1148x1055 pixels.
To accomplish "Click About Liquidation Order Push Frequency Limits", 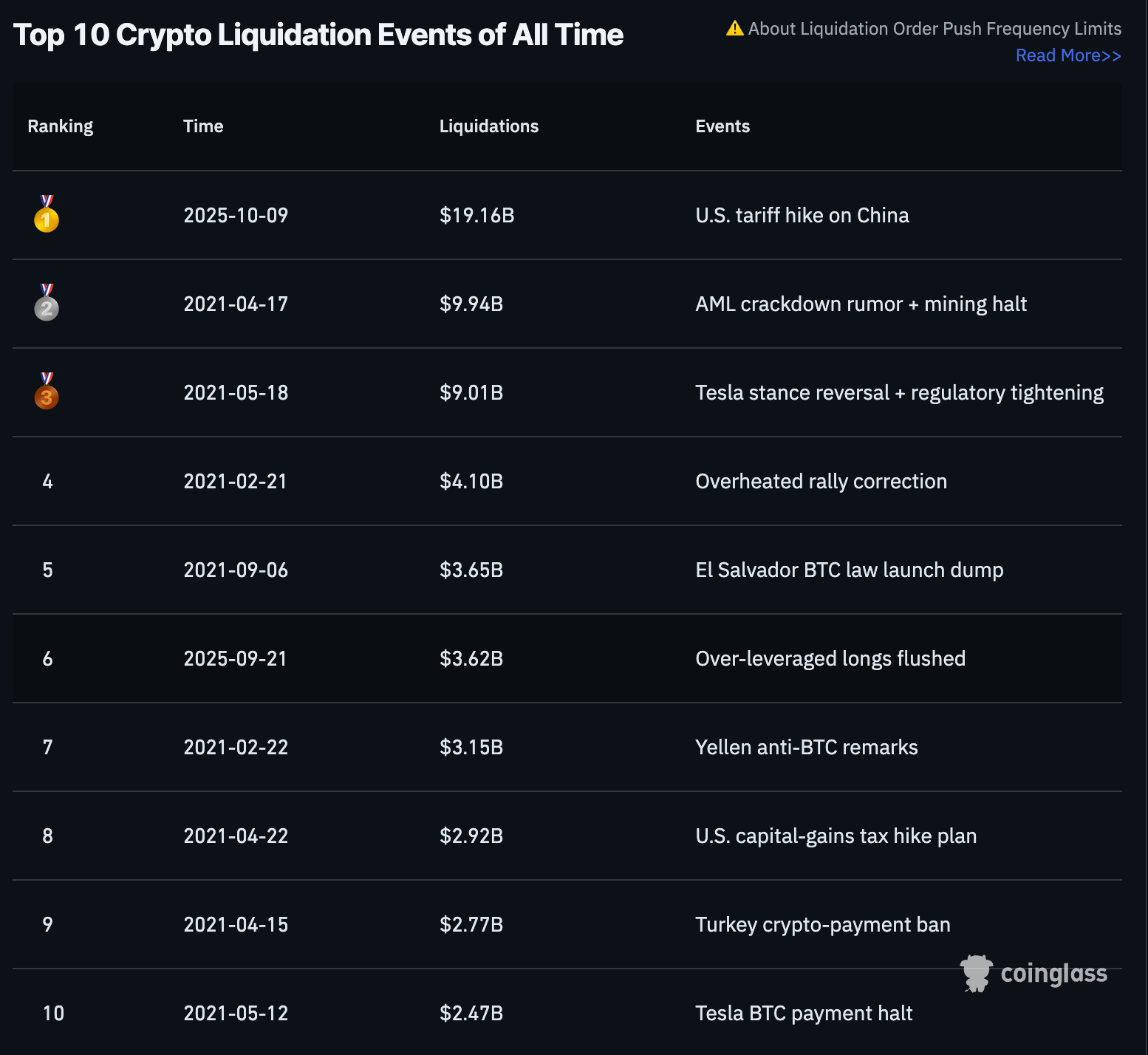I will (x=935, y=29).
